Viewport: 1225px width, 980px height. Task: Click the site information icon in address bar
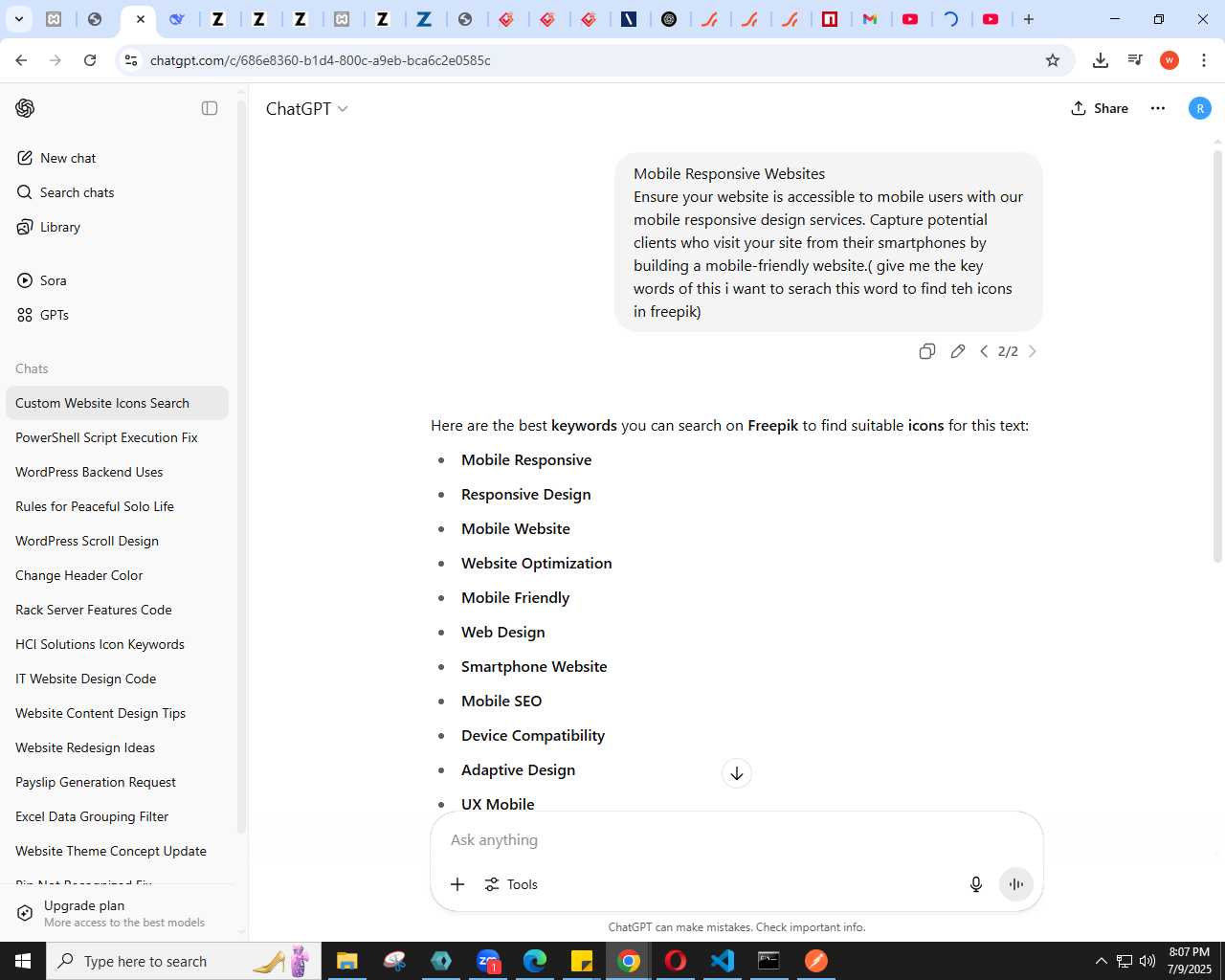click(132, 60)
